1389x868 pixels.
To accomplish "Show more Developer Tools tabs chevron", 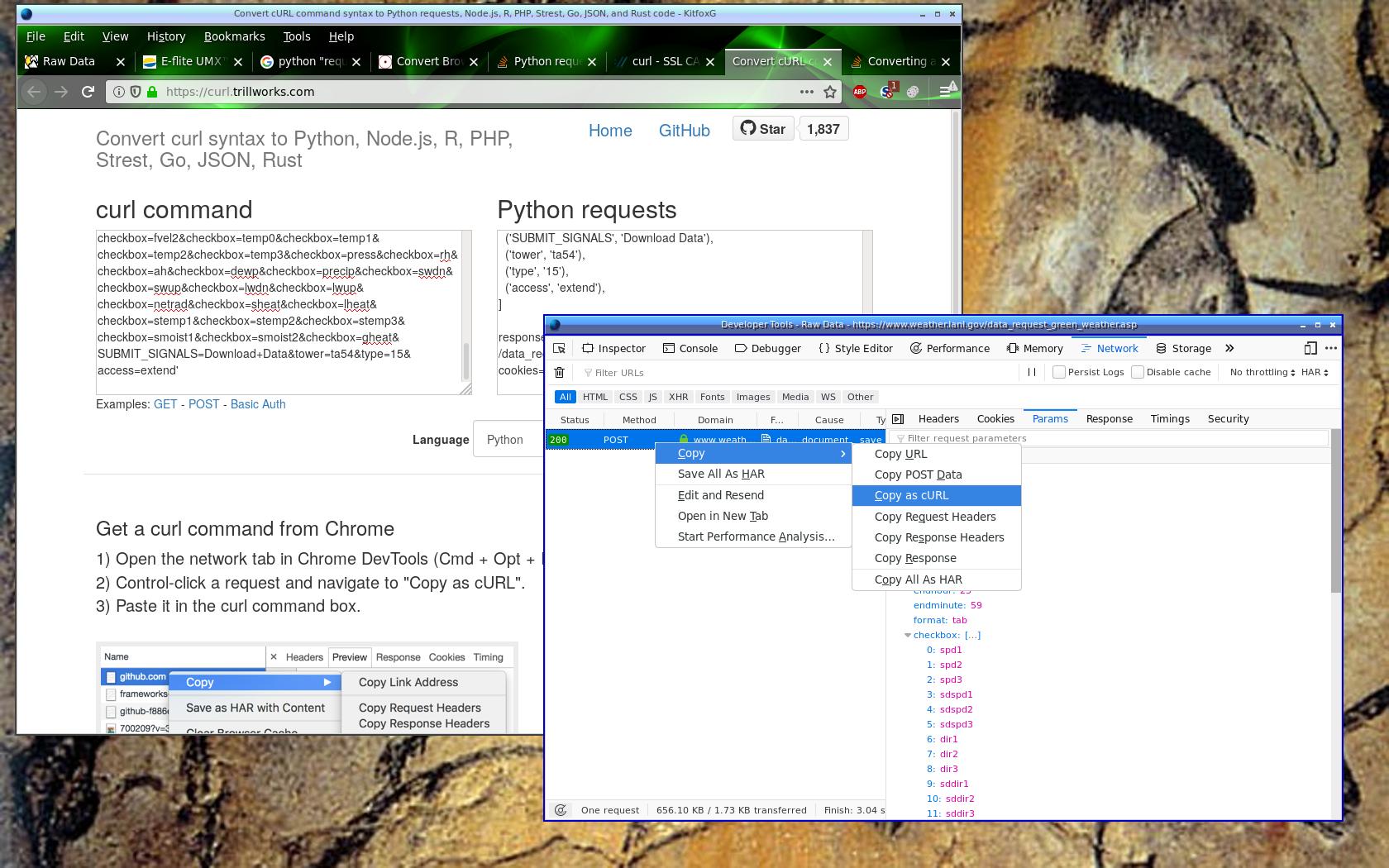I will [1229, 348].
